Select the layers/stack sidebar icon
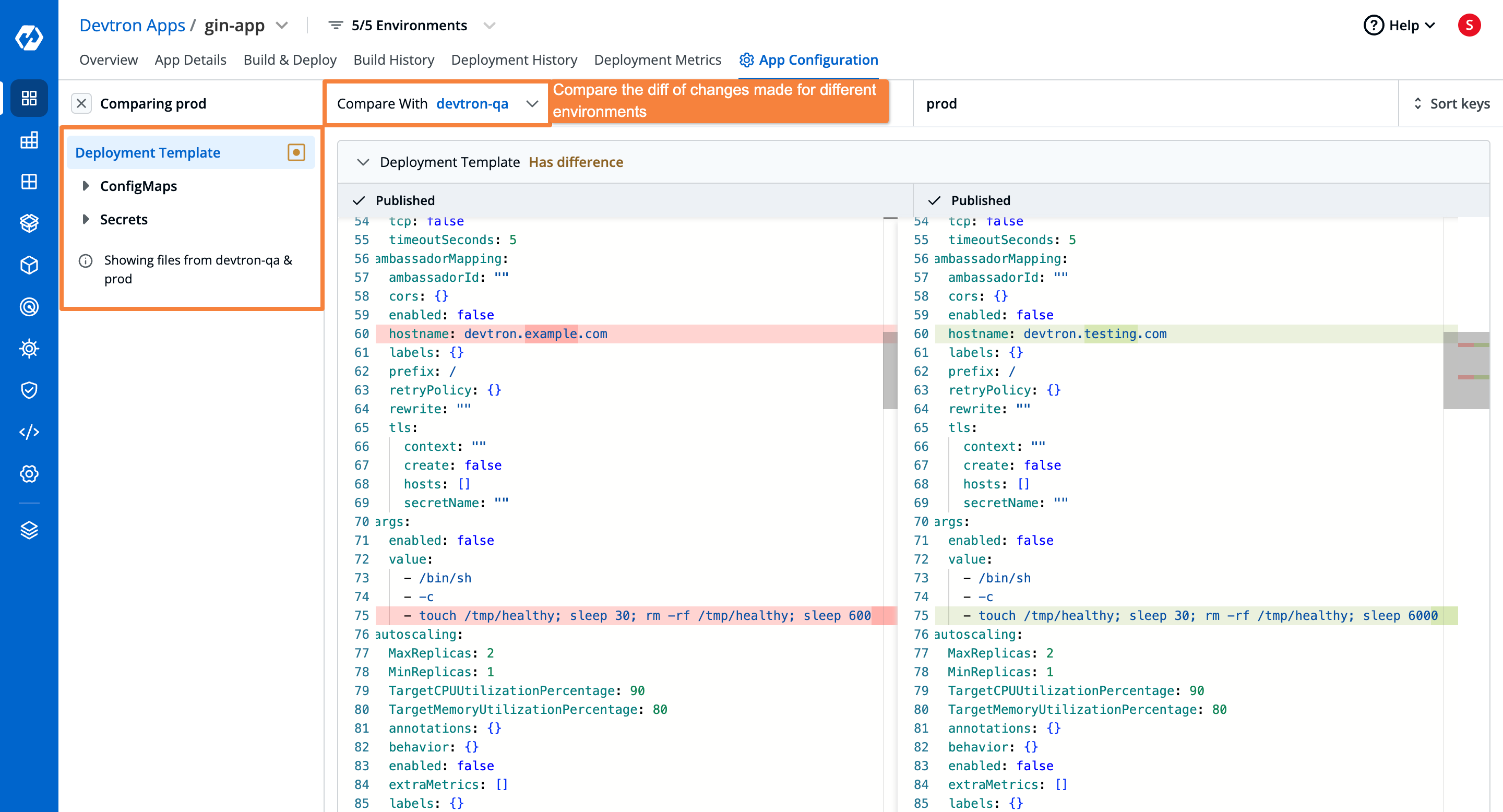The height and width of the screenshot is (812, 1503). [28, 531]
